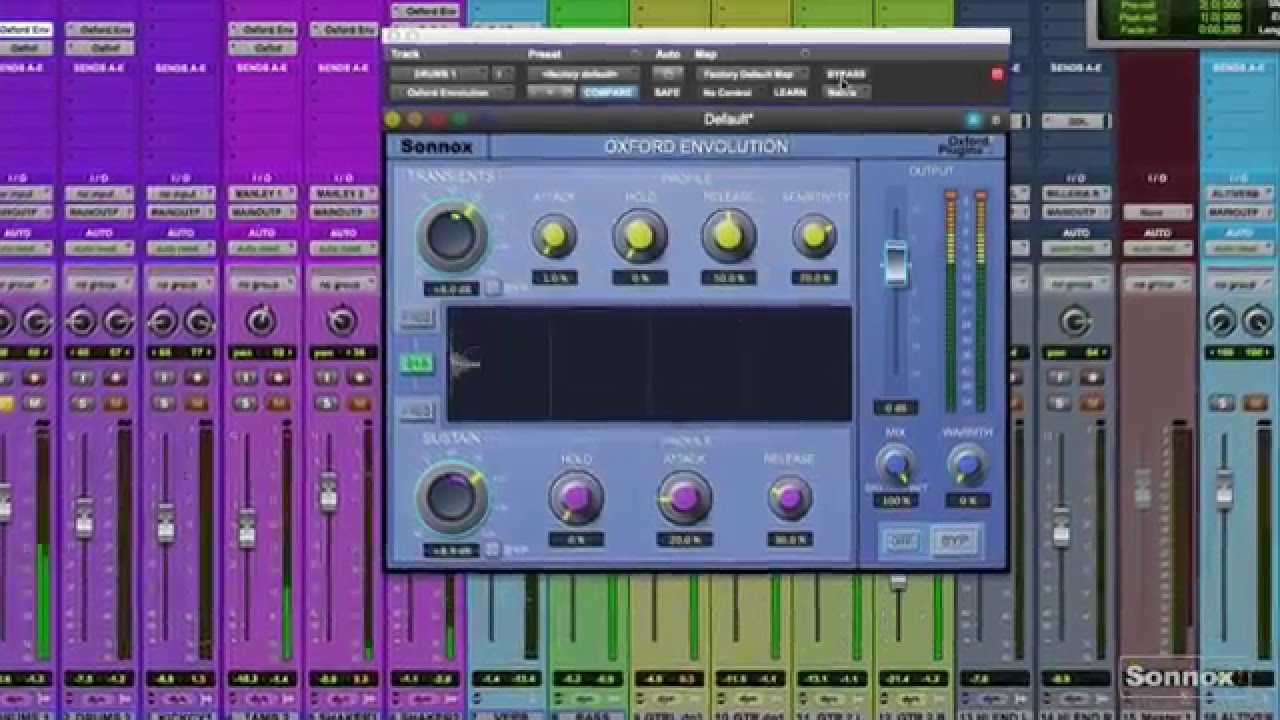Screen dimensions: 1280x720
Task: Toggle the Sustain BYP checkbox
Action: point(493,550)
